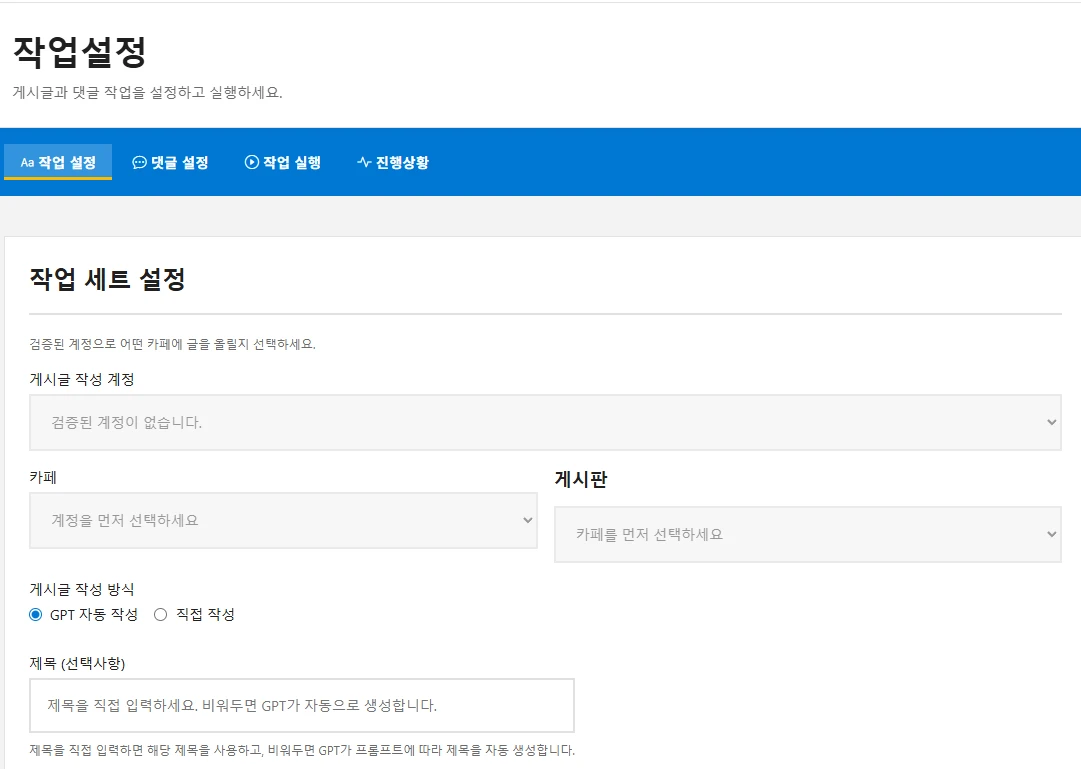This screenshot has height=769, width=1081.
Task: Click the play circle icon beside 작업 실행
Action: click(249, 162)
